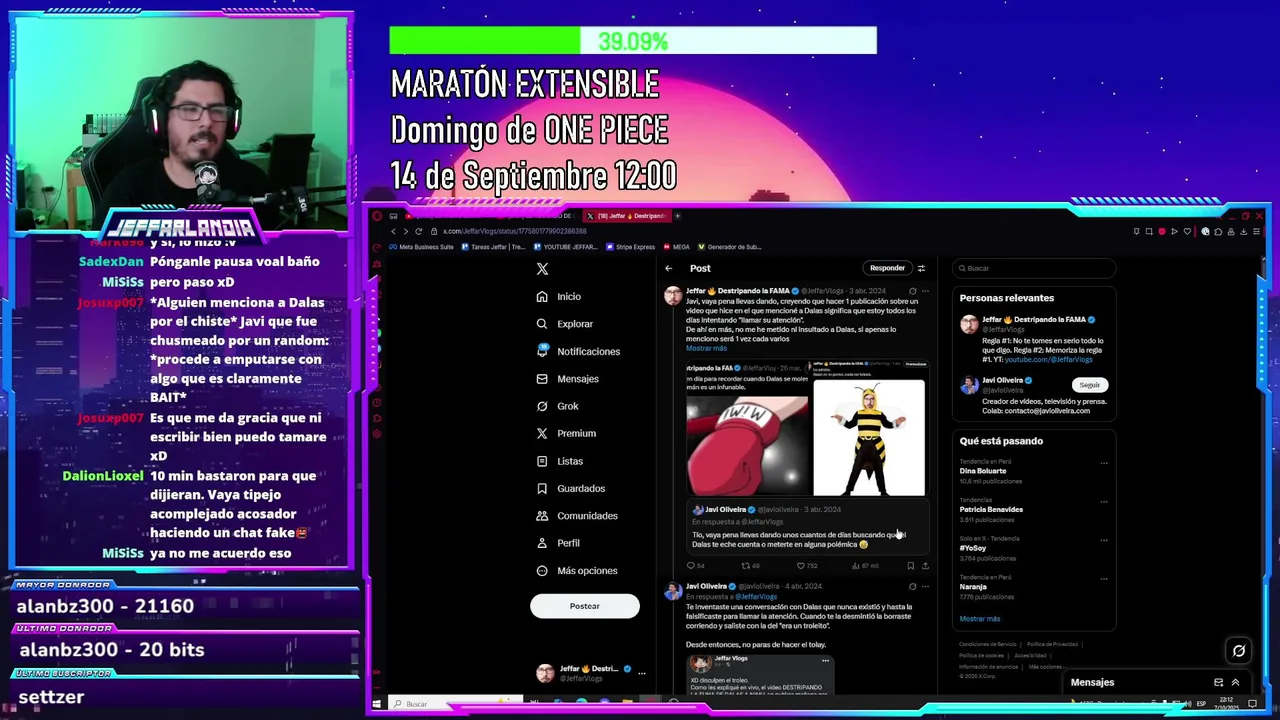Screen dimensions: 1280x720
Task: Open YOUTUBE JEFFAR bookmark
Action: pos(567,247)
